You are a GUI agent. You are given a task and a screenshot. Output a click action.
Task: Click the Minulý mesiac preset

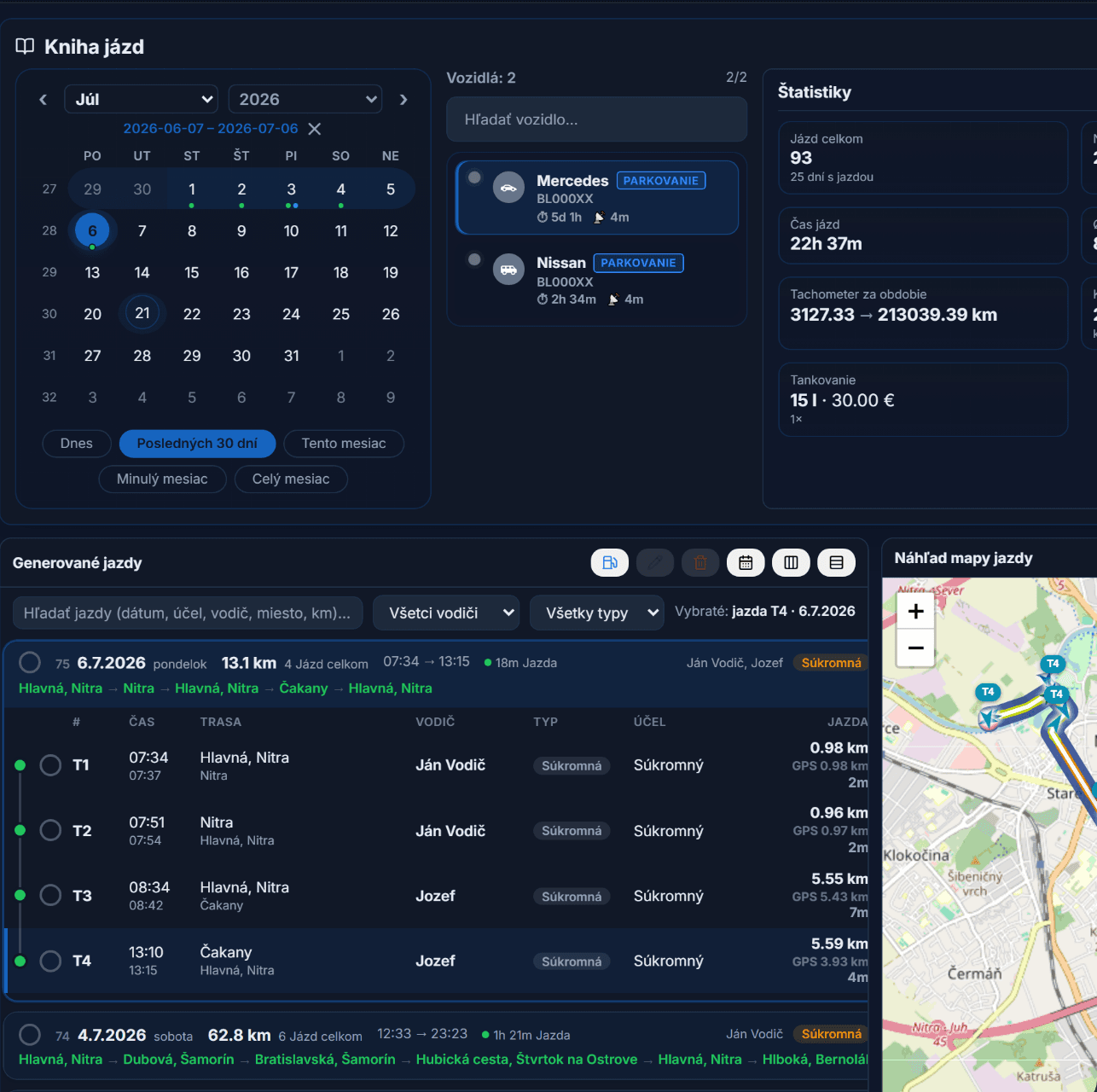(x=162, y=479)
